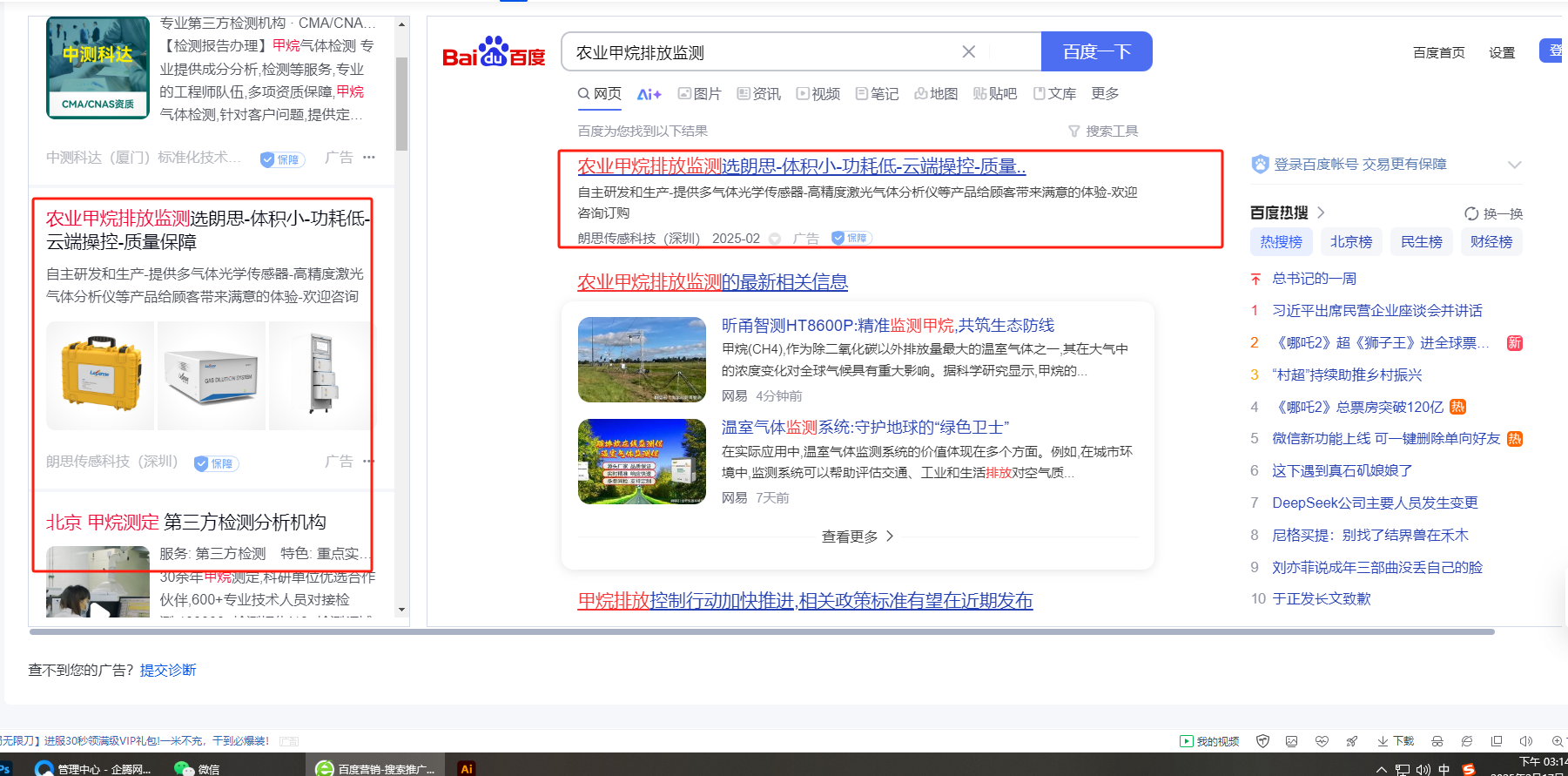Click the Ai+ search mode icon
The image size is (1568, 776).
pos(649,94)
